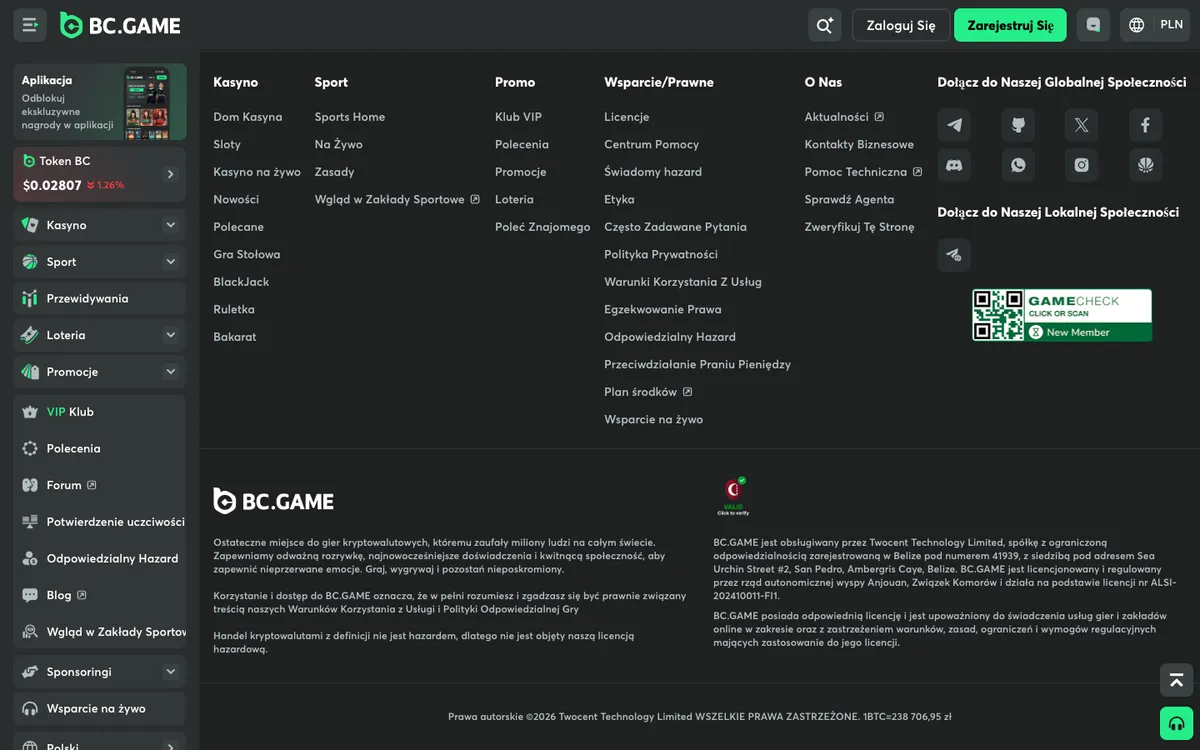Click the GameCheck QR verification badge
Image resolution: width=1200 pixels, height=750 pixels.
[x=1062, y=315]
